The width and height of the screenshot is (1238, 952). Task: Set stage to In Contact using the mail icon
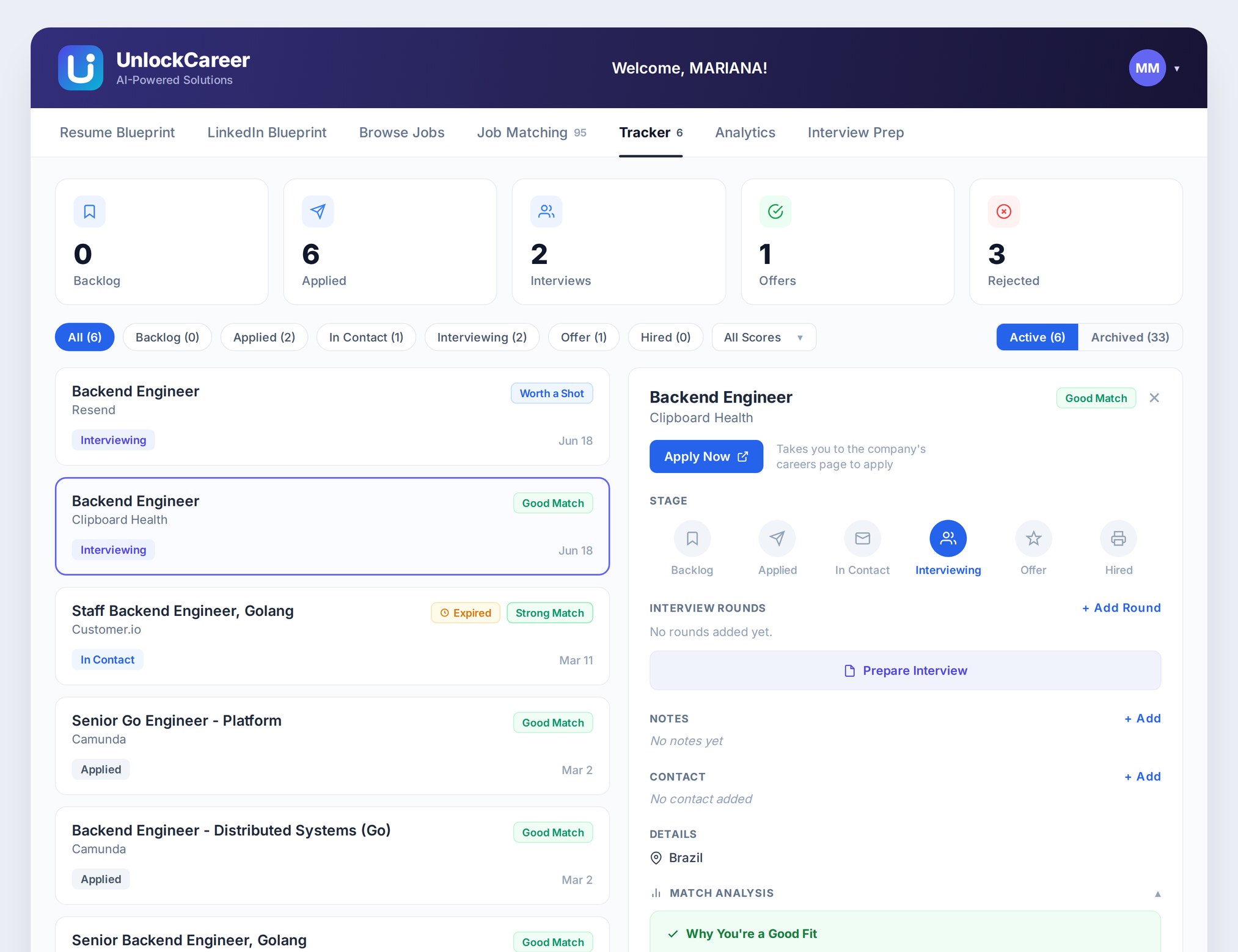(x=863, y=538)
